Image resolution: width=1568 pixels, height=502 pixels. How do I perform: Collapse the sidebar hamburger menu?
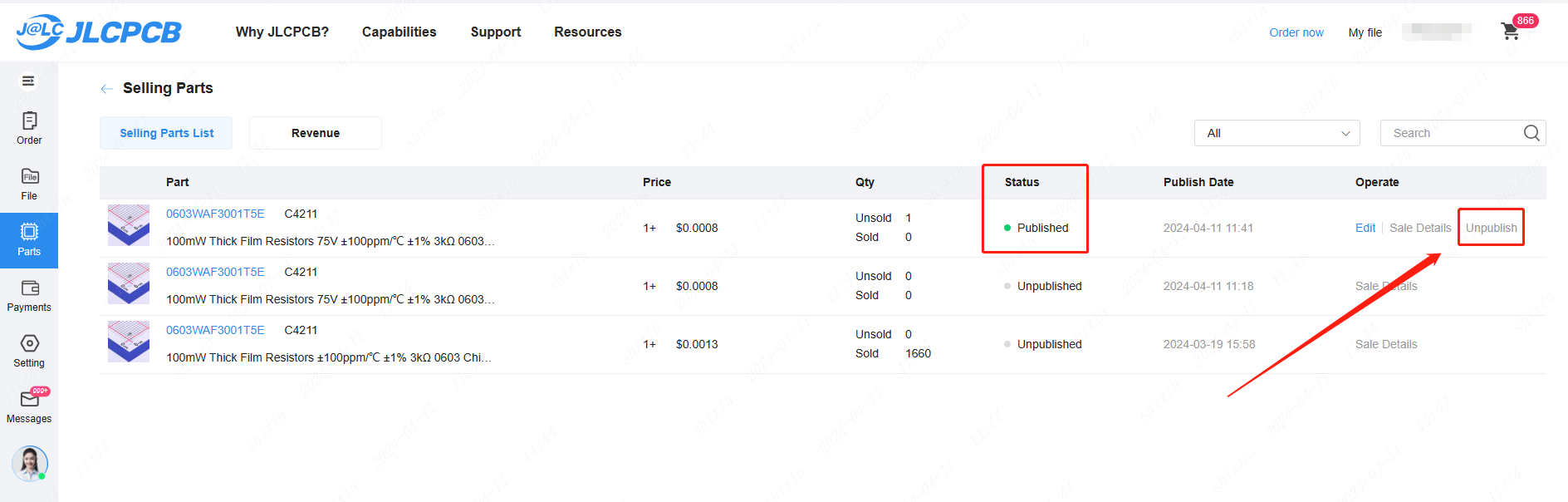click(x=28, y=81)
